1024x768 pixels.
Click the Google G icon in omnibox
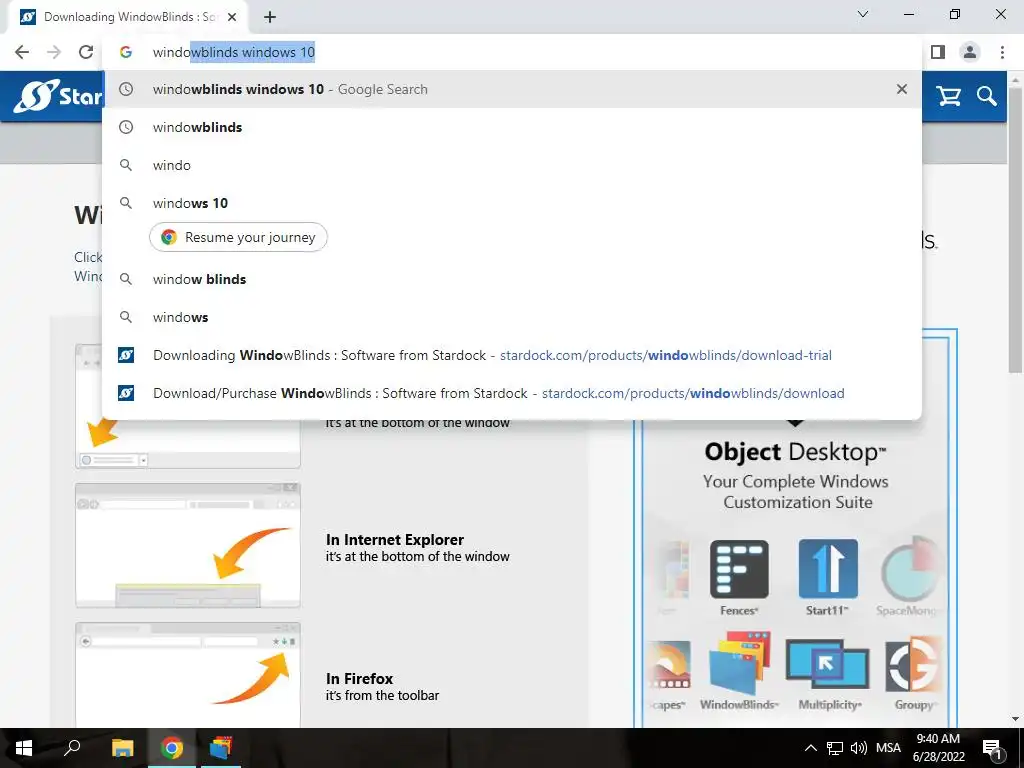(x=125, y=52)
